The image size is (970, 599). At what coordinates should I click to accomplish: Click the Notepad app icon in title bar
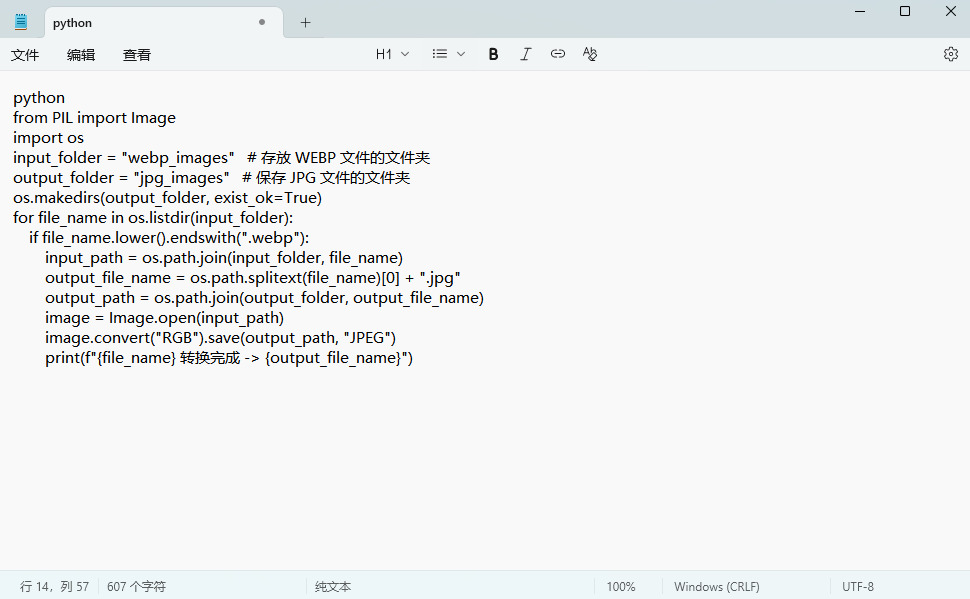point(21,22)
